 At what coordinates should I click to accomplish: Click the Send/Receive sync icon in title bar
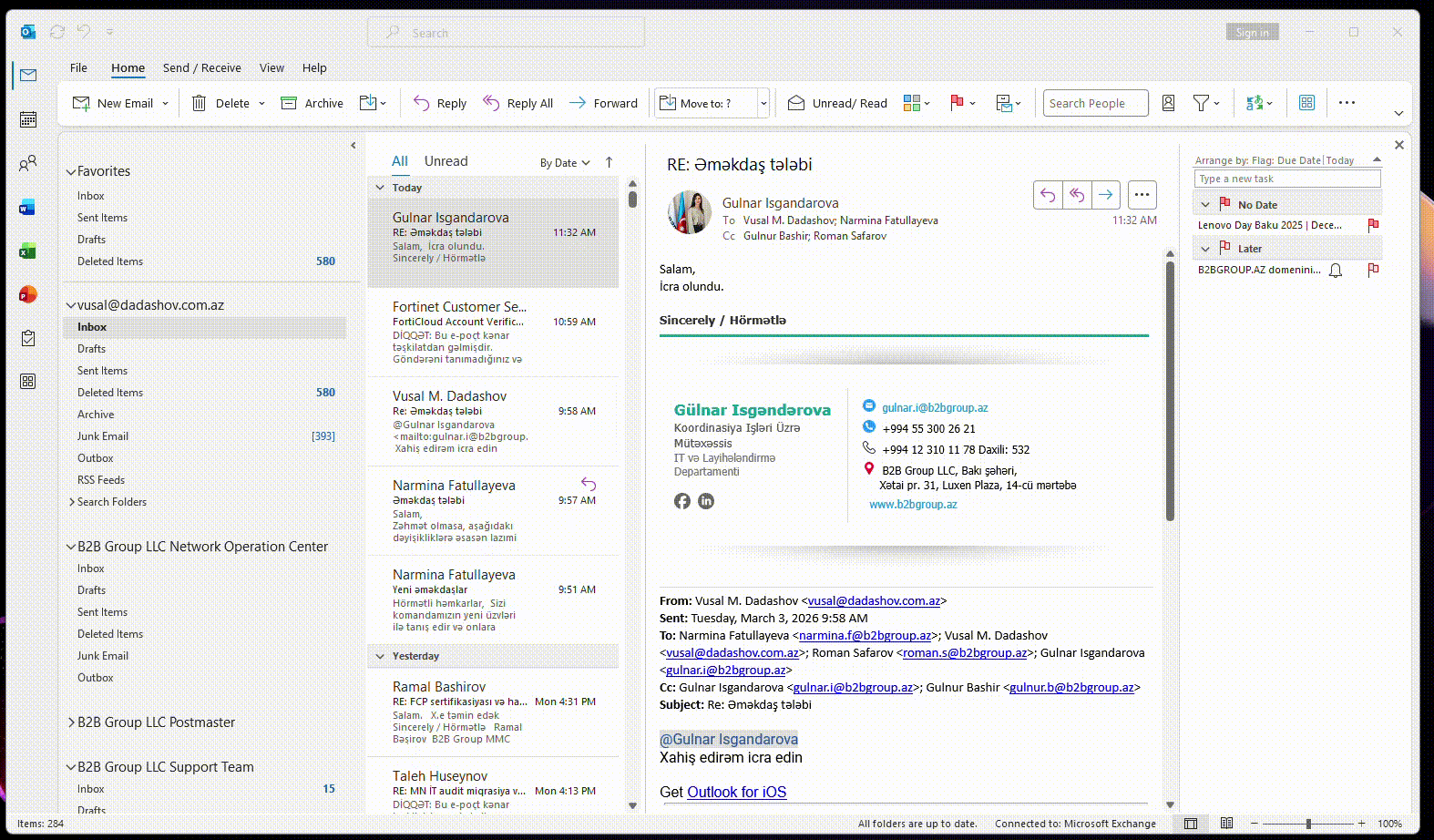tap(57, 32)
